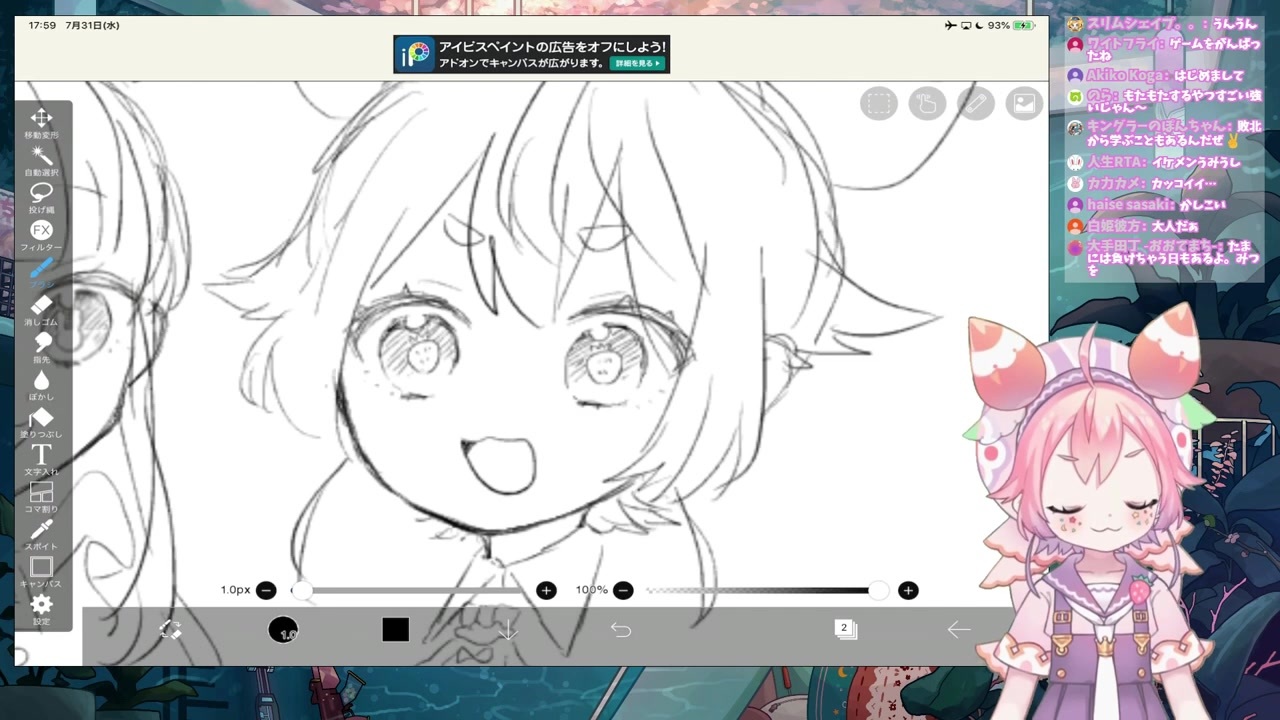The height and width of the screenshot is (720, 1280).
Task: Select the Transform (移動変形) tool
Action: tap(41, 123)
